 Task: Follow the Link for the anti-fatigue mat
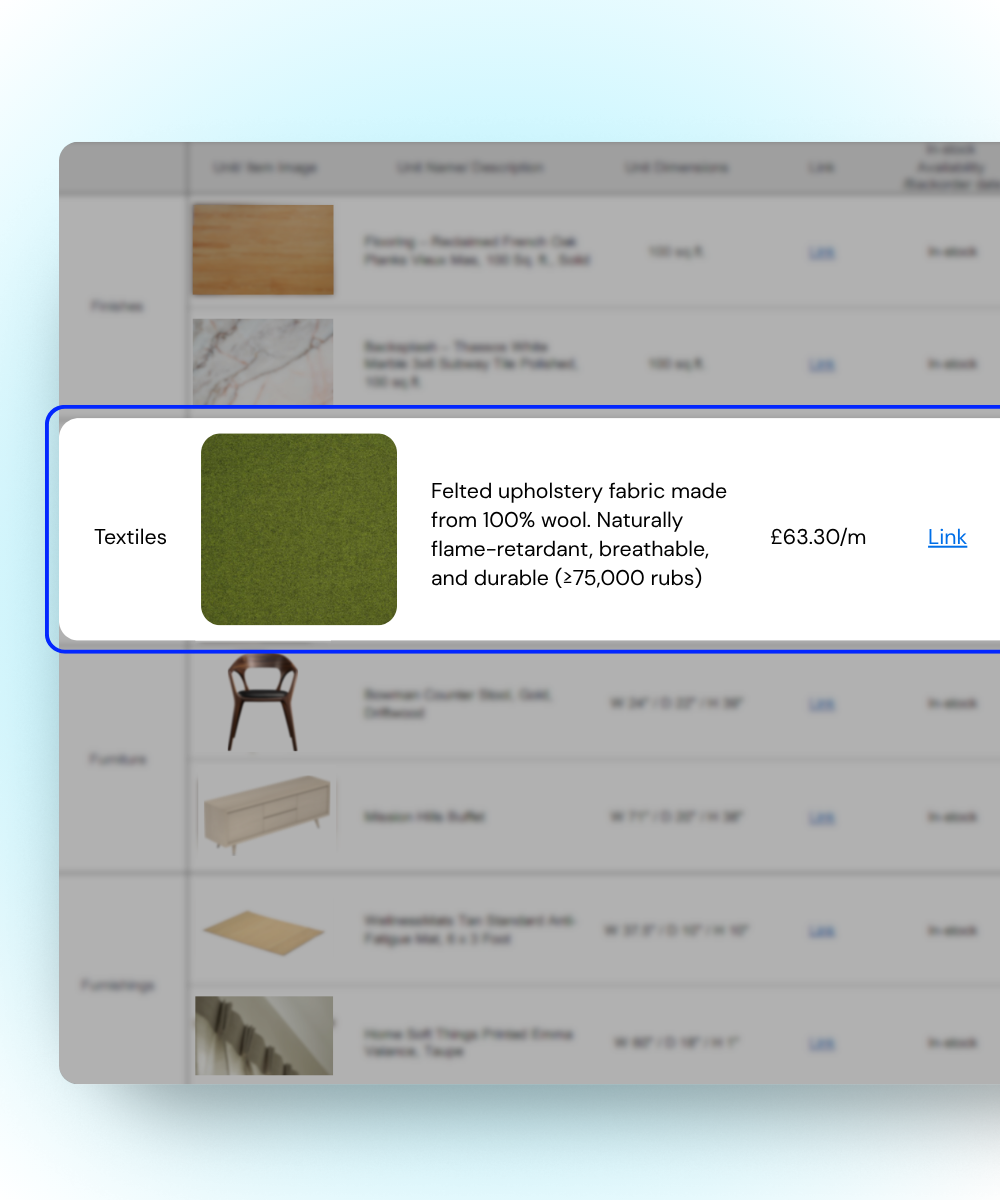coord(821,930)
